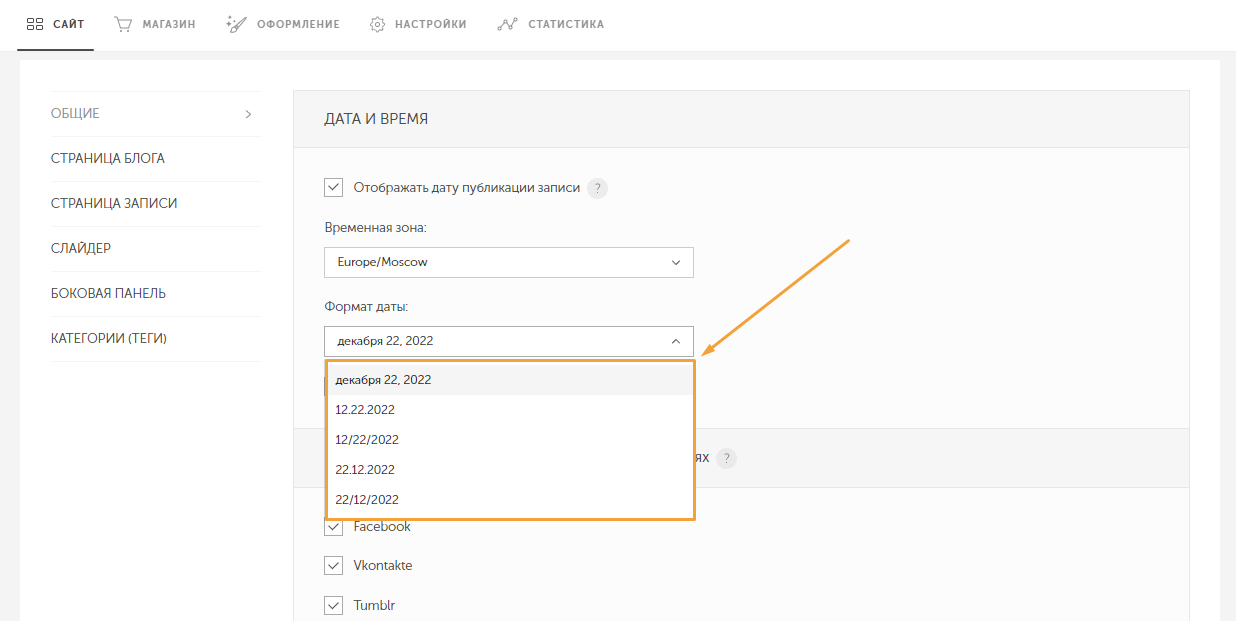
Task: Go to Слайдер settings section
Action: click(81, 249)
